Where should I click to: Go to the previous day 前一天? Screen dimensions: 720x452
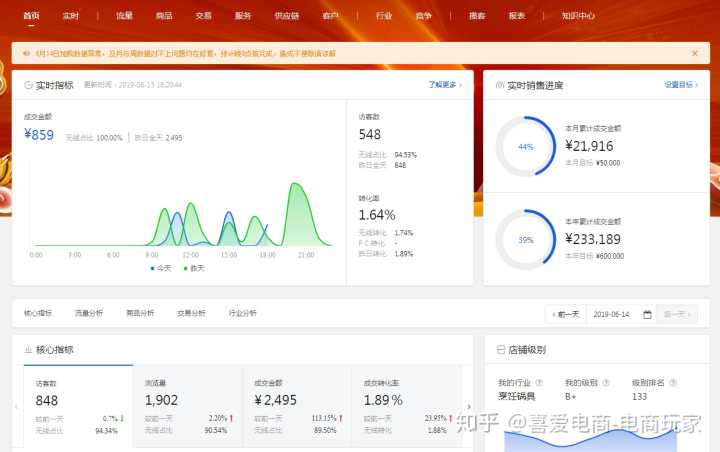pyautogui.click(x=565, y=314)
